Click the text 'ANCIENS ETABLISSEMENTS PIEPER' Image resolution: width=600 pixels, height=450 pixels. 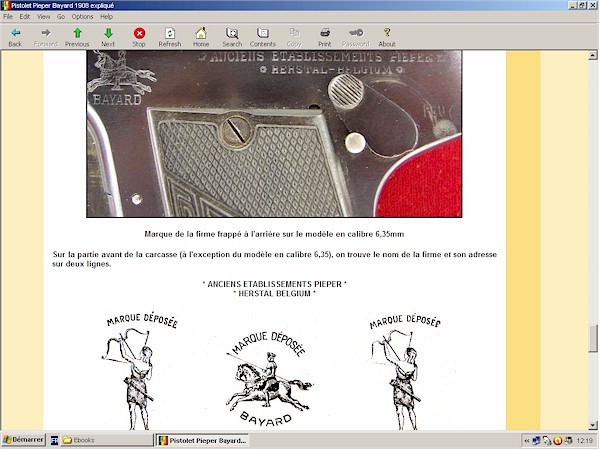pyautogui.click(x=274, y=284)
